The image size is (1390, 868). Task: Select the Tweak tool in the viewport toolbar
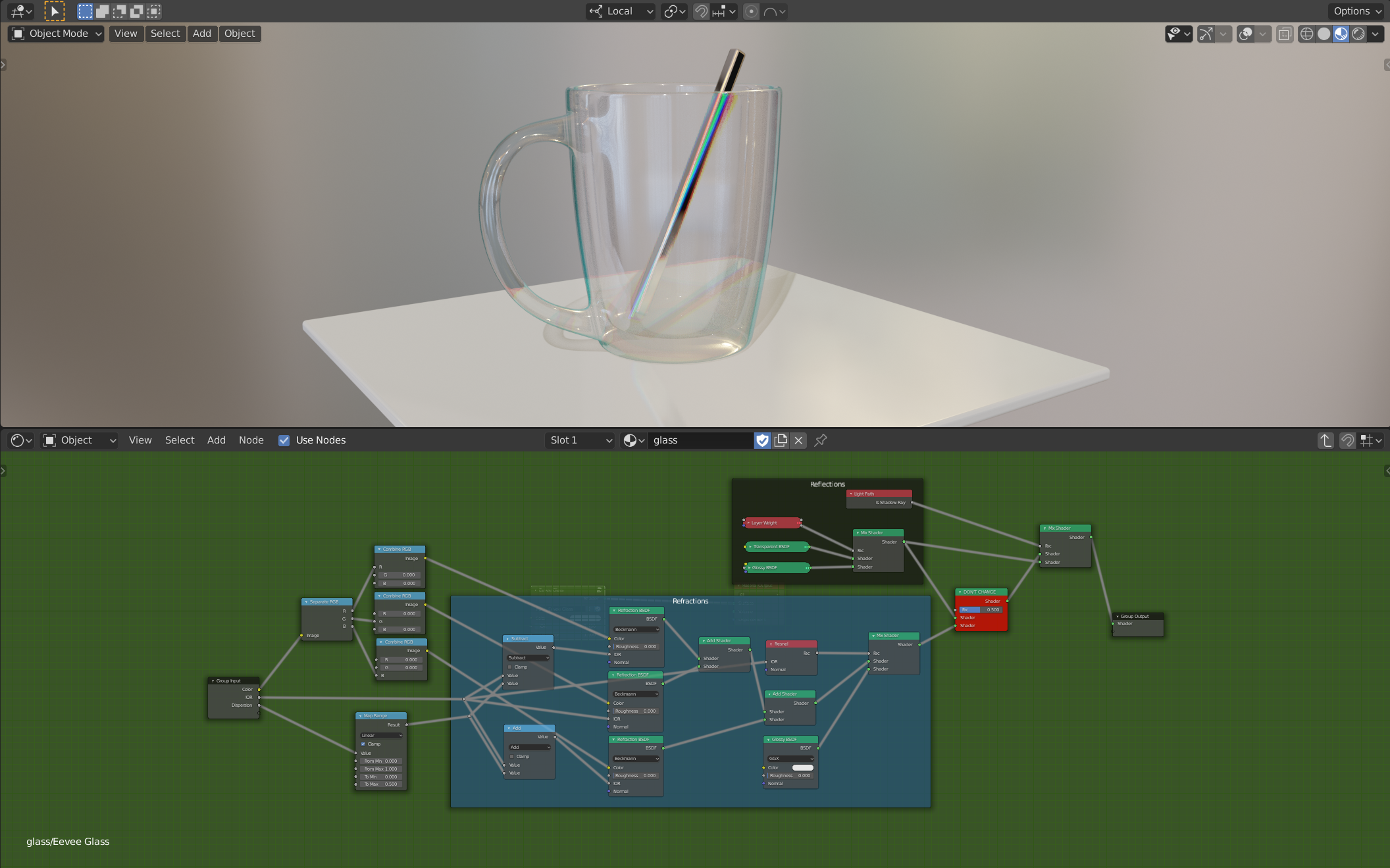coord(55,11)
